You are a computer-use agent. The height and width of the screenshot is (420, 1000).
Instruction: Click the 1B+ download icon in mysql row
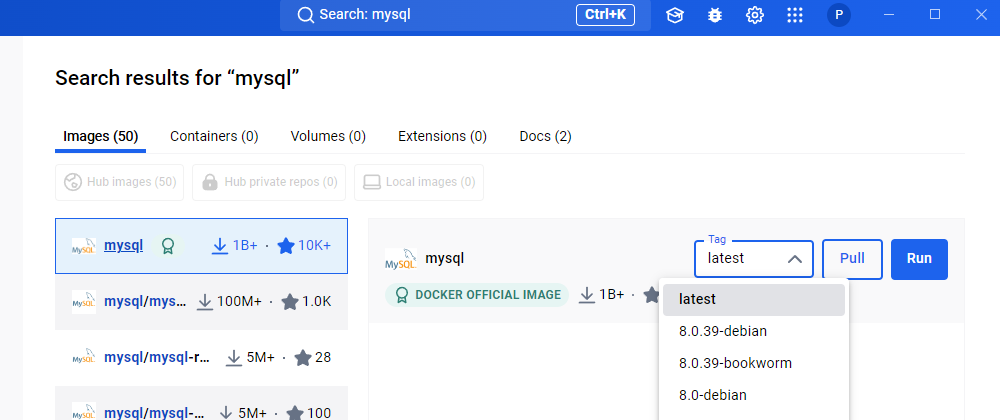coord(220,246)
